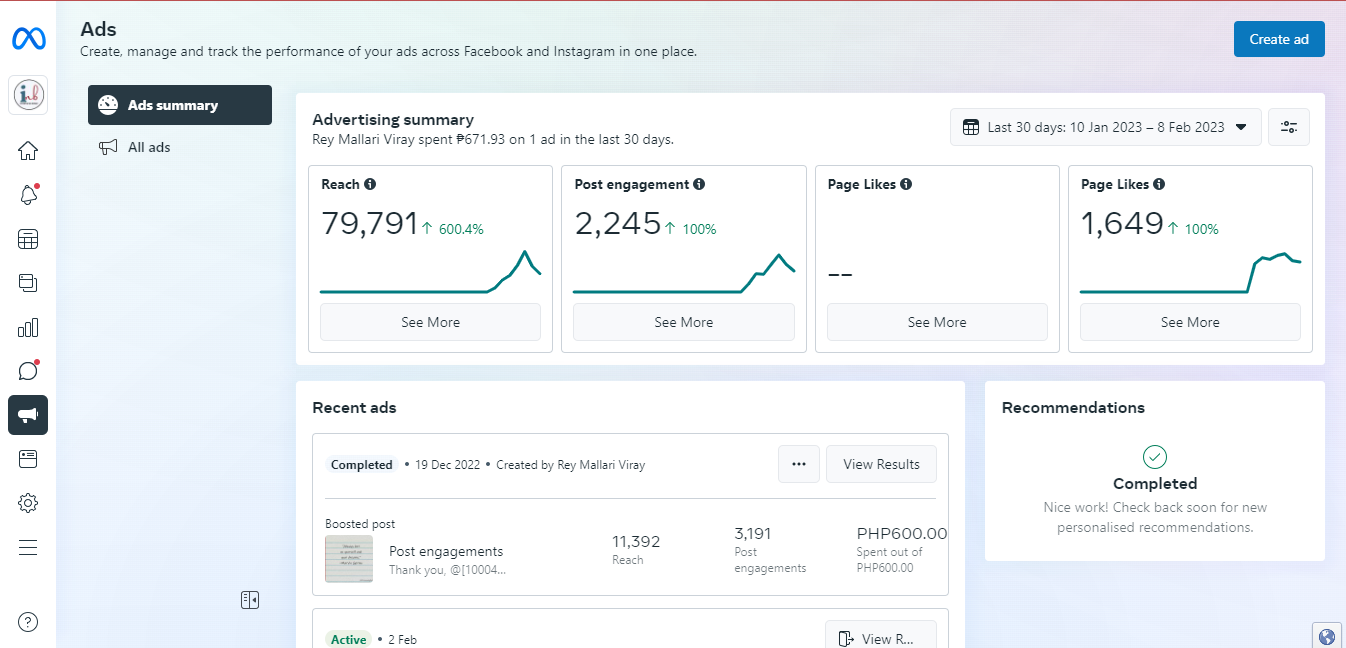Open the Planner grid icon

[x=28, y=239]
